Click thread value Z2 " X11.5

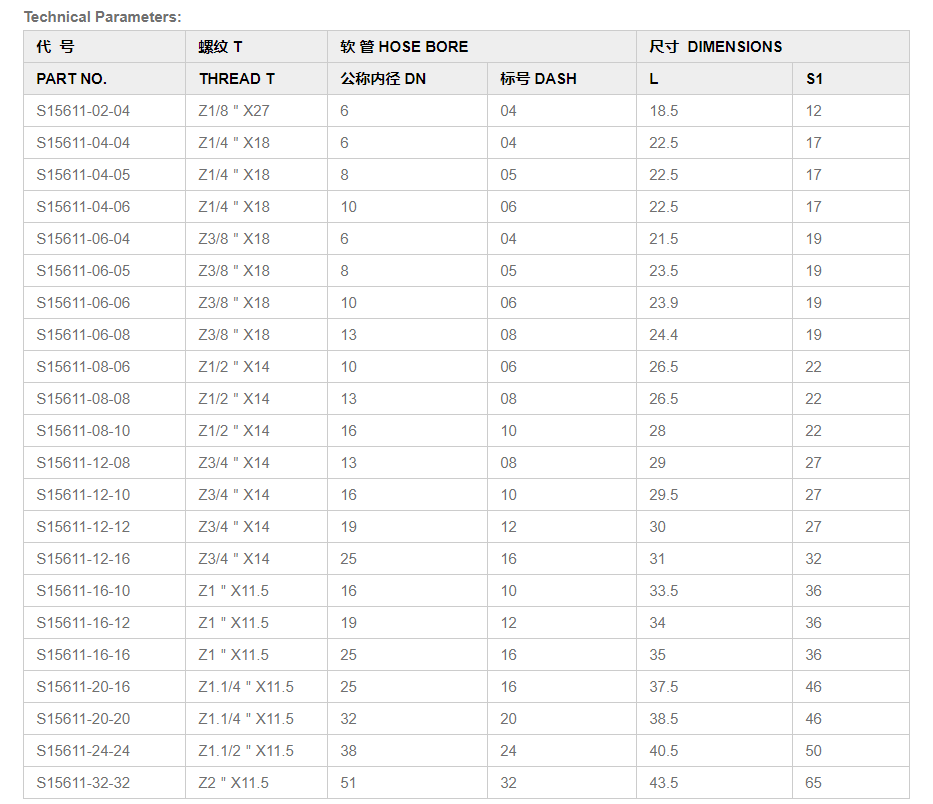(233, 783)
